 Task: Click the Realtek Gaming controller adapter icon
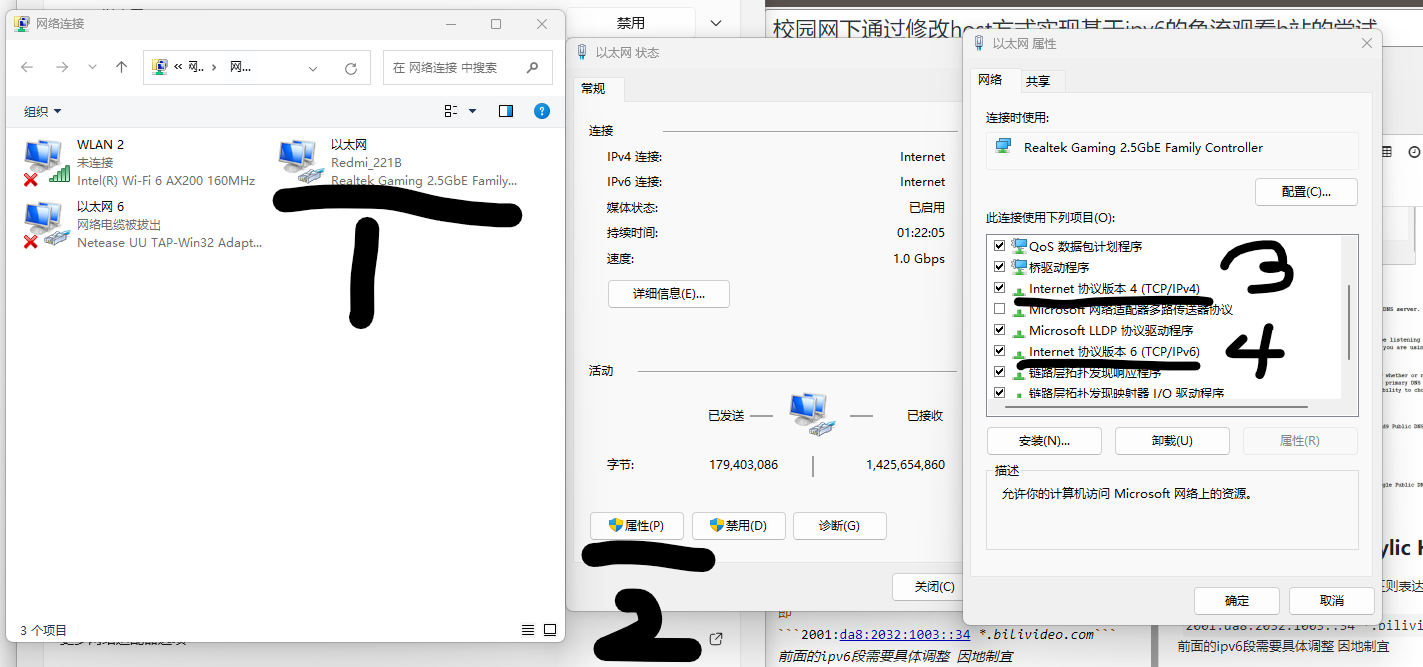coord(1003,147)
